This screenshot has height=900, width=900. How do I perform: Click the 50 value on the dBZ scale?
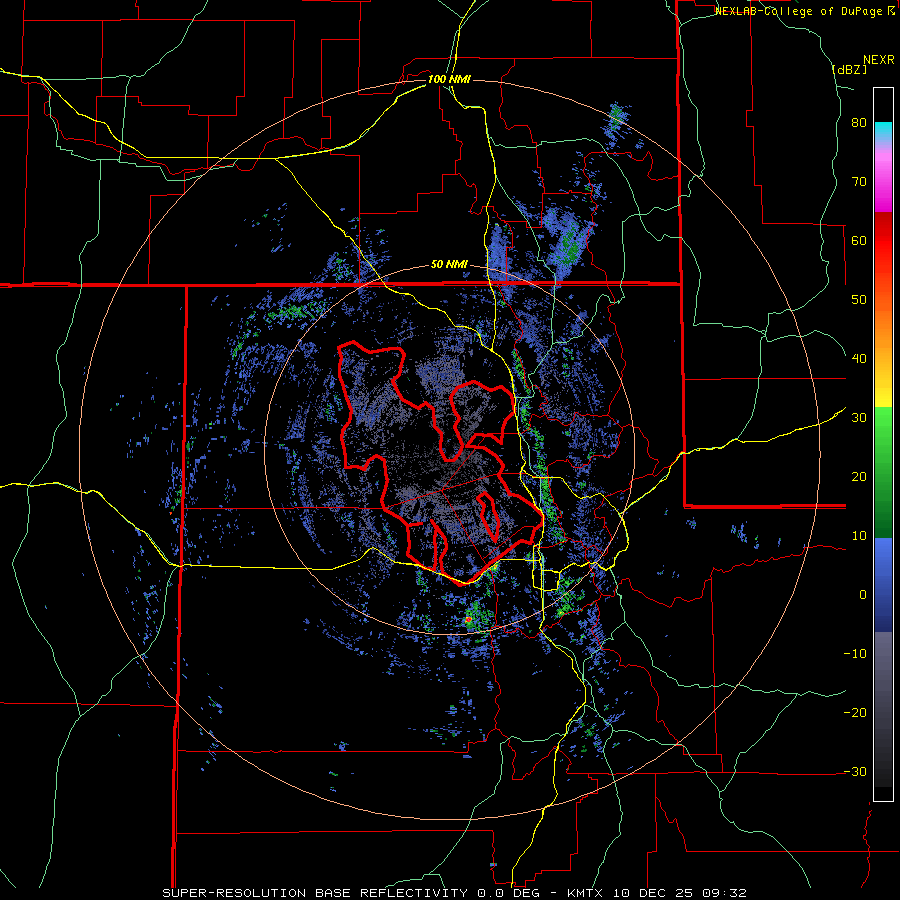[859, 300]
